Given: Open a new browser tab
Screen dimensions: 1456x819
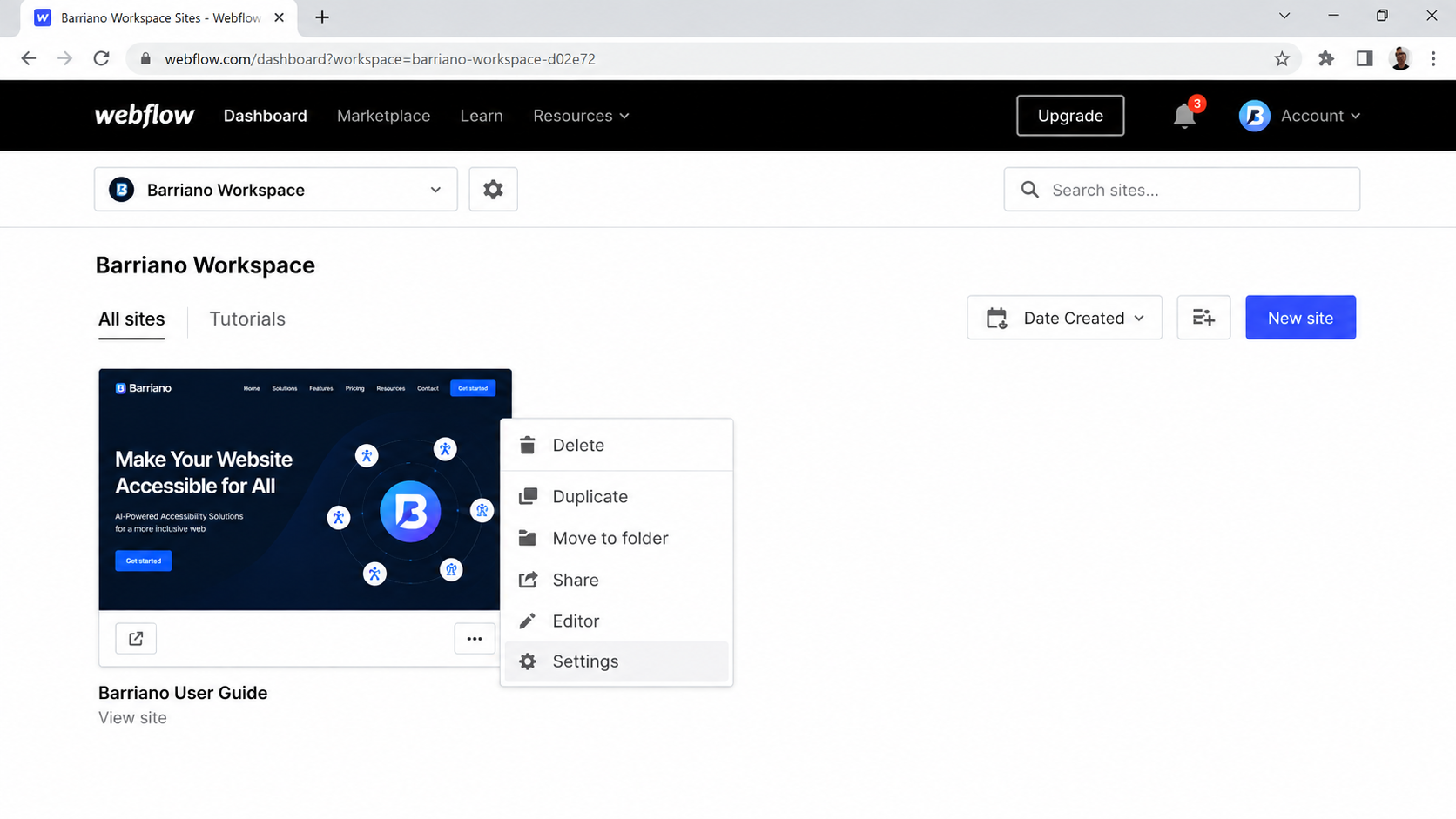Looking at the screenshot, I should [x=322, y=17].
